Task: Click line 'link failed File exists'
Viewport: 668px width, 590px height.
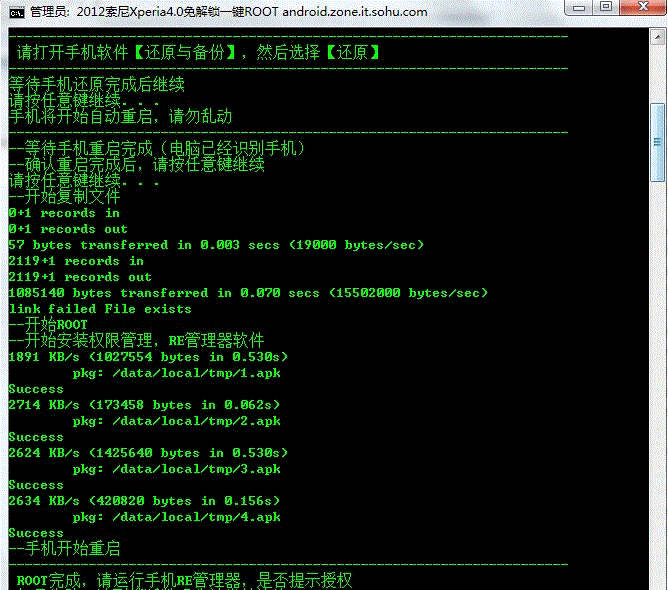Action: click(x=100, y=309)
